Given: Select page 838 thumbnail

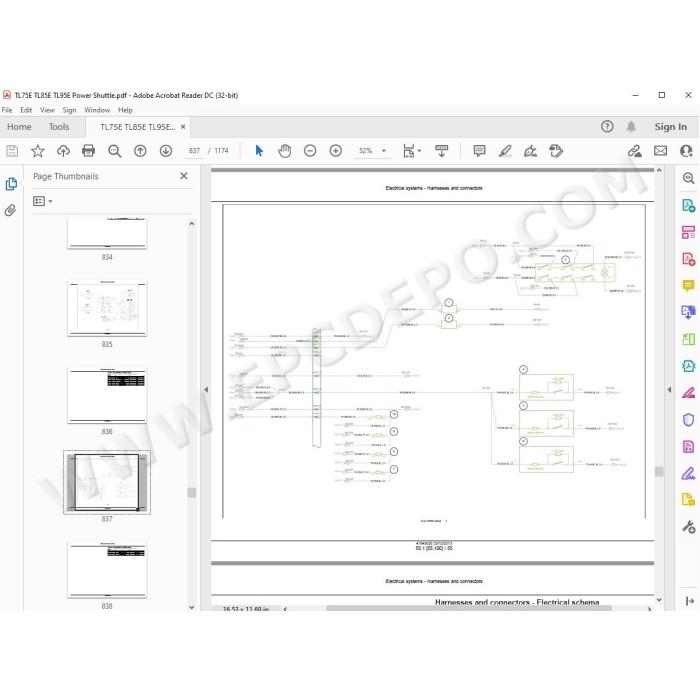Looking at the screenshot, I should pos(107,570).
